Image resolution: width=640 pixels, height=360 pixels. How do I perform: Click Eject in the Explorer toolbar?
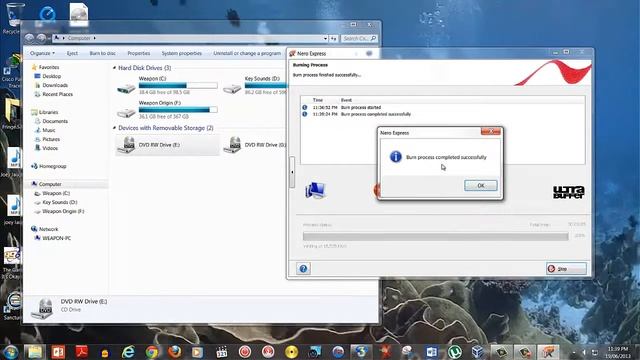(x=72, y=53)
